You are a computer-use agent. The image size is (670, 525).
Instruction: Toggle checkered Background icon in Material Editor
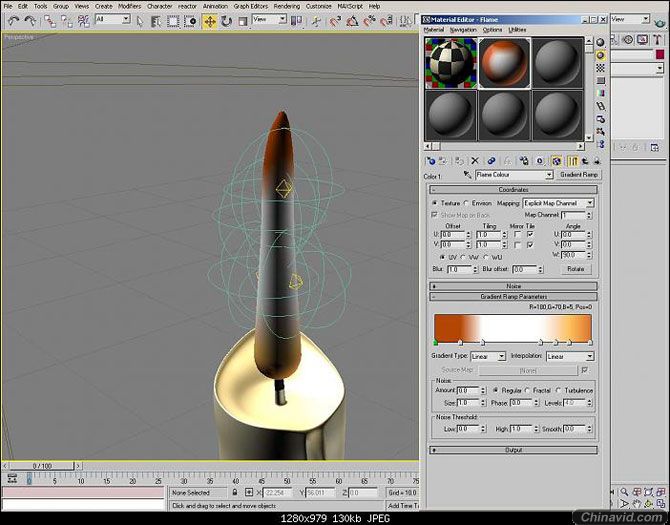(x=600, y=68)
